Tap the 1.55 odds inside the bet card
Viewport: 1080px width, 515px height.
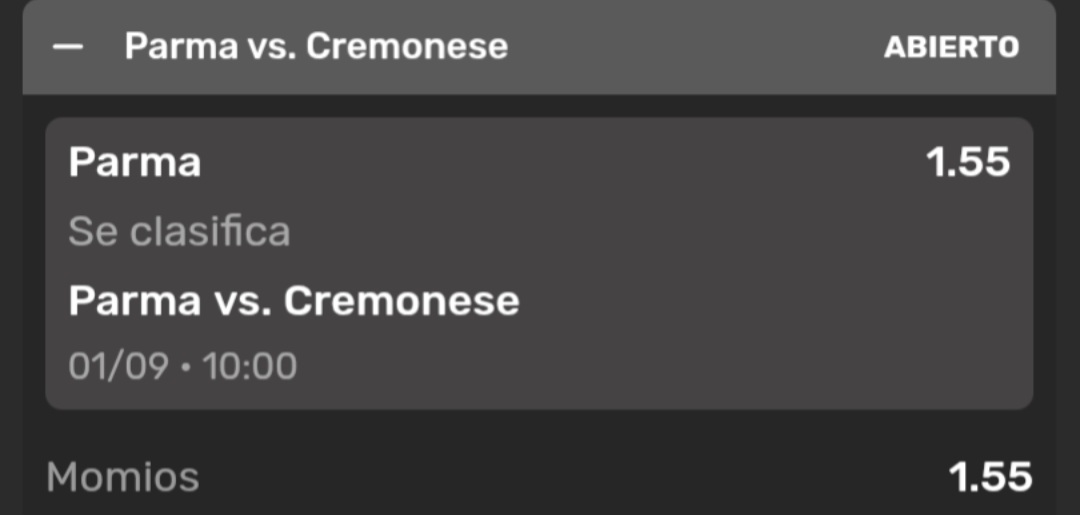(968, 163)
